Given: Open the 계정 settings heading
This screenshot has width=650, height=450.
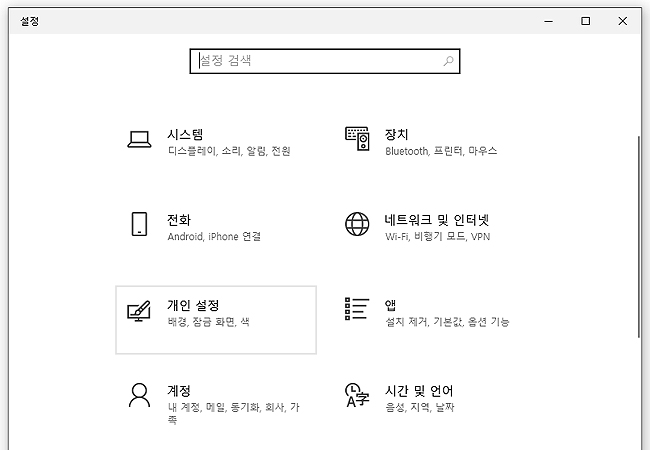Looking at the screenshot, I should click(179, 391).
